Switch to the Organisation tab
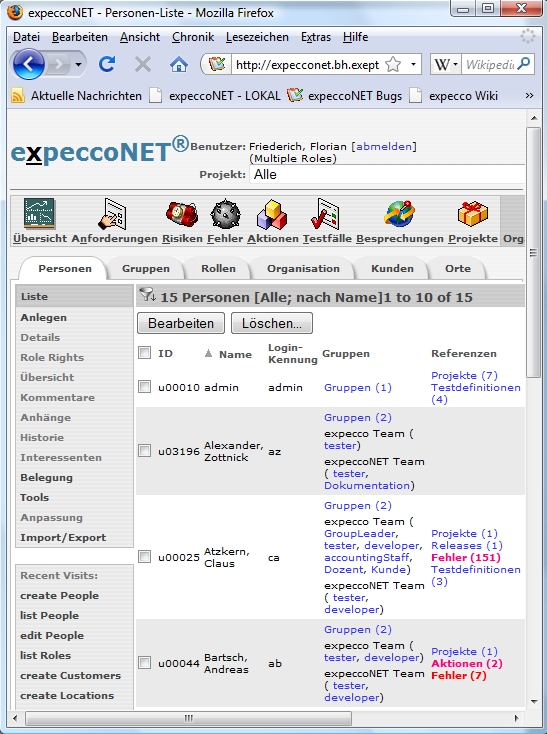 point(303,269)
